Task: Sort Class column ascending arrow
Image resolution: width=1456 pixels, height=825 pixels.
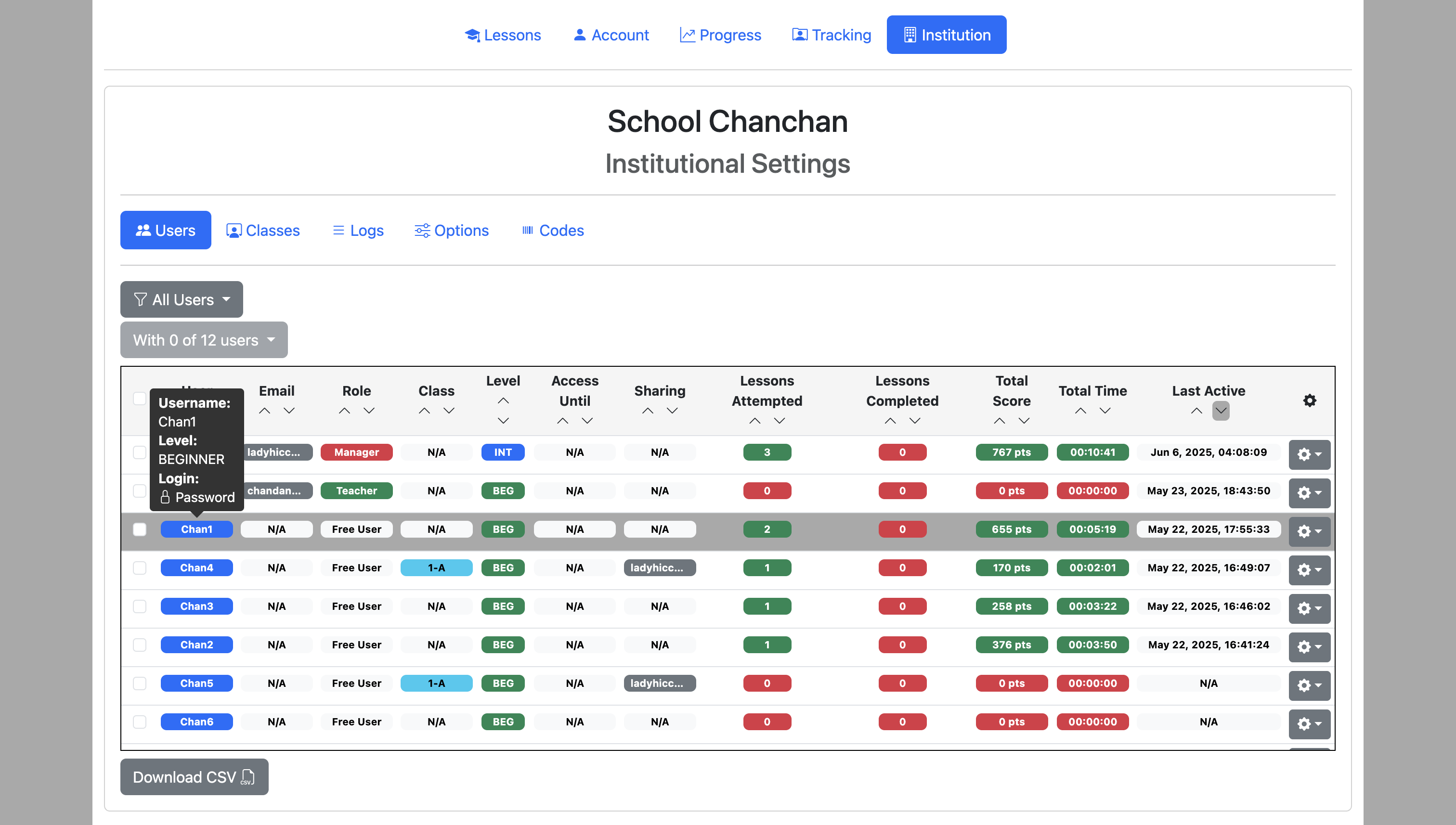Action: point(425,411)
